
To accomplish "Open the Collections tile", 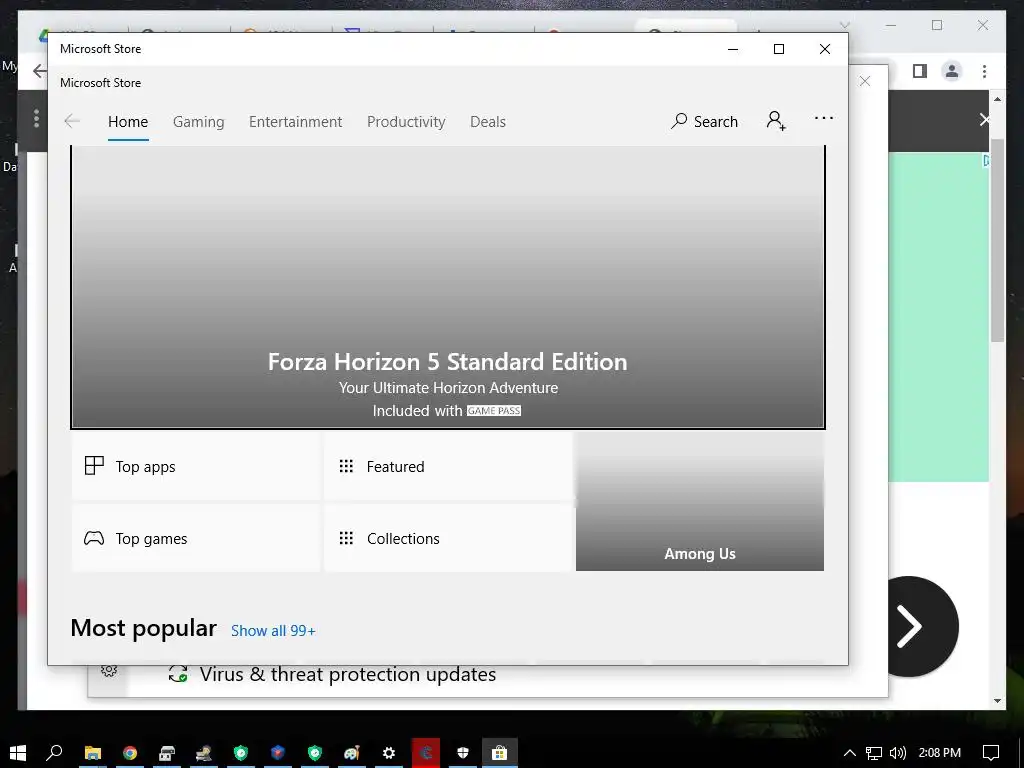I will click(x=448, y=538).
